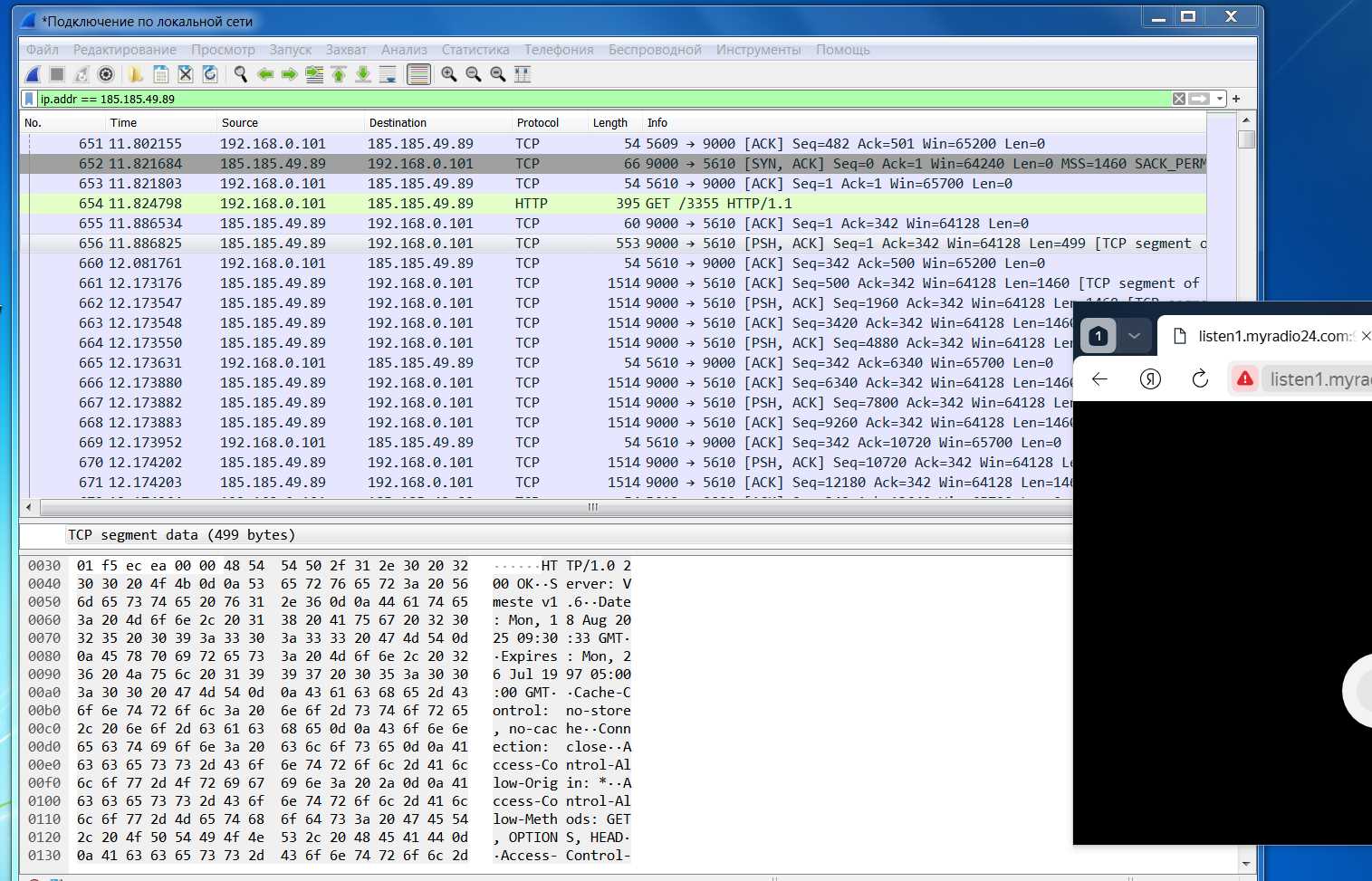Open the Анализ menu
This screenshot has height=881, width=1372.
(404, 50)
